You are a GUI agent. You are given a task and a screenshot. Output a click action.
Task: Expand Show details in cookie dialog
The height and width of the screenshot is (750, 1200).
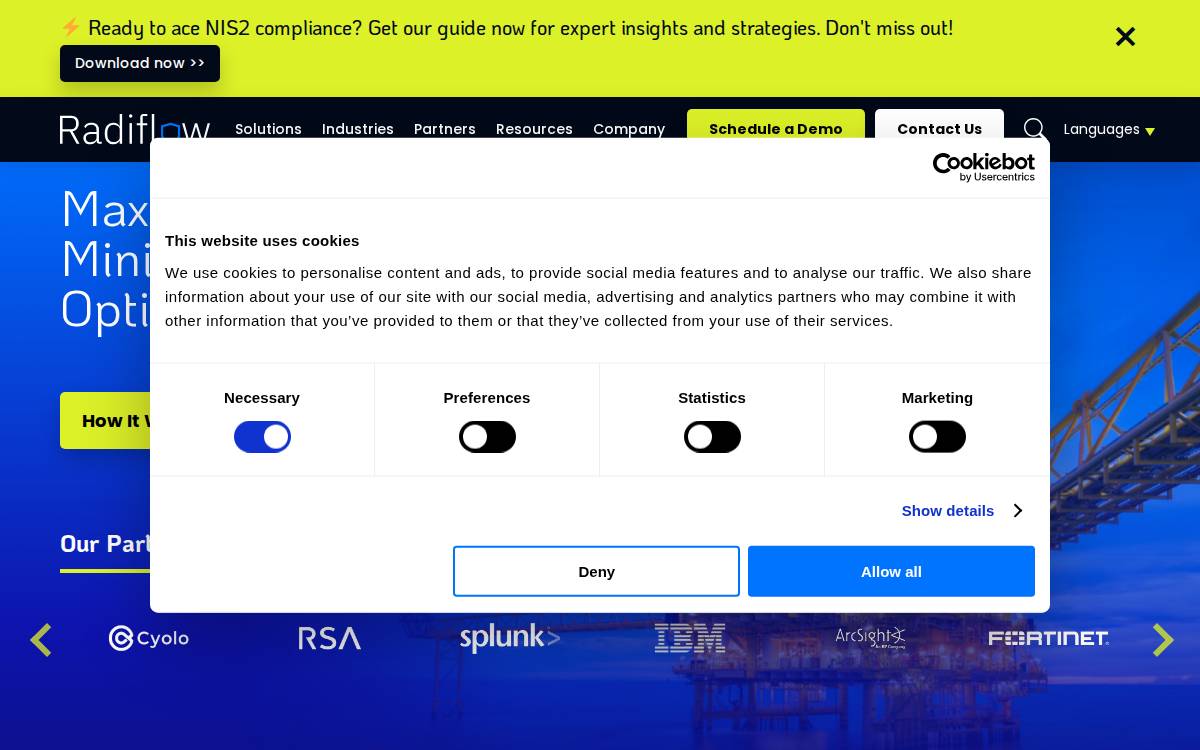tap(961, 511)
